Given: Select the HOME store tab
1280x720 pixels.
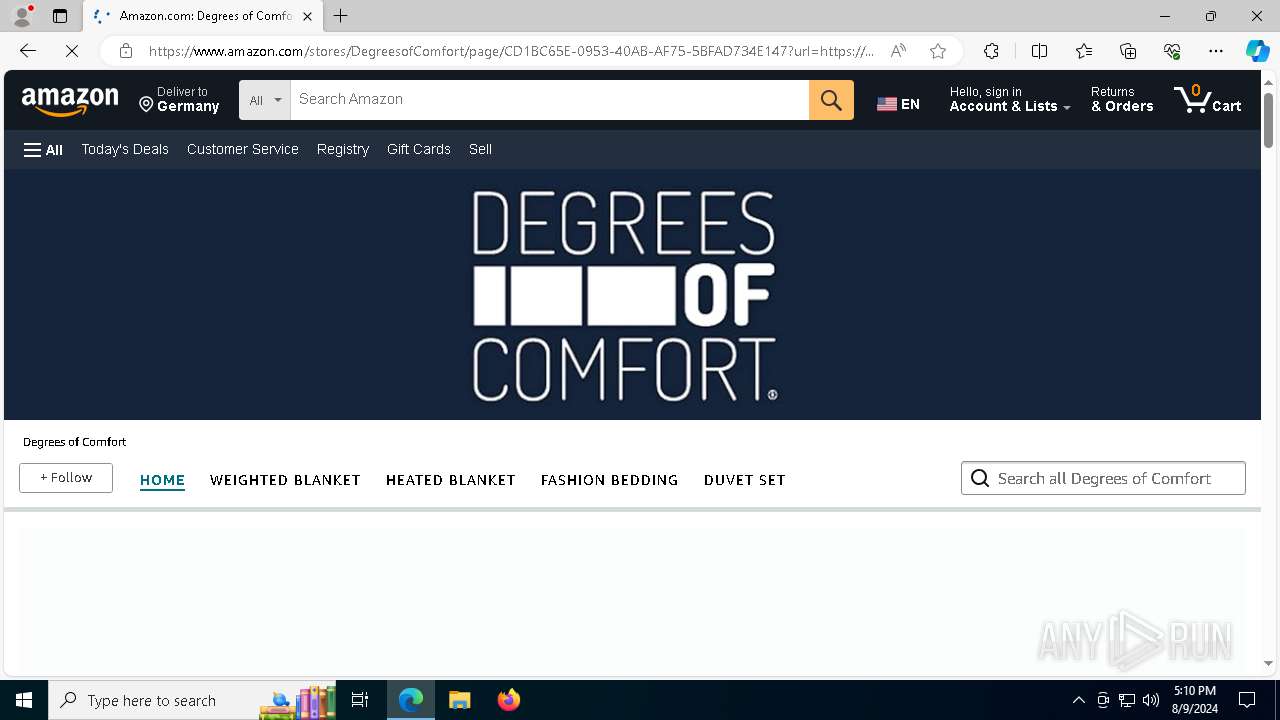Looking at the screenshot, I should click(162, 480).
